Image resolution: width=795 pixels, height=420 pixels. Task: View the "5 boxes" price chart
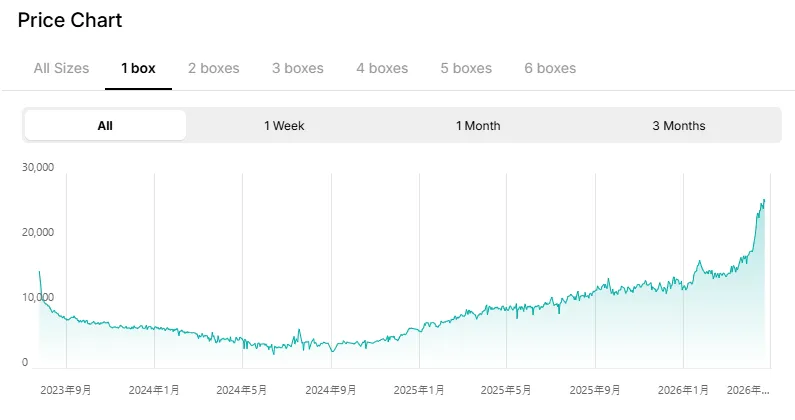coord(466,68)
